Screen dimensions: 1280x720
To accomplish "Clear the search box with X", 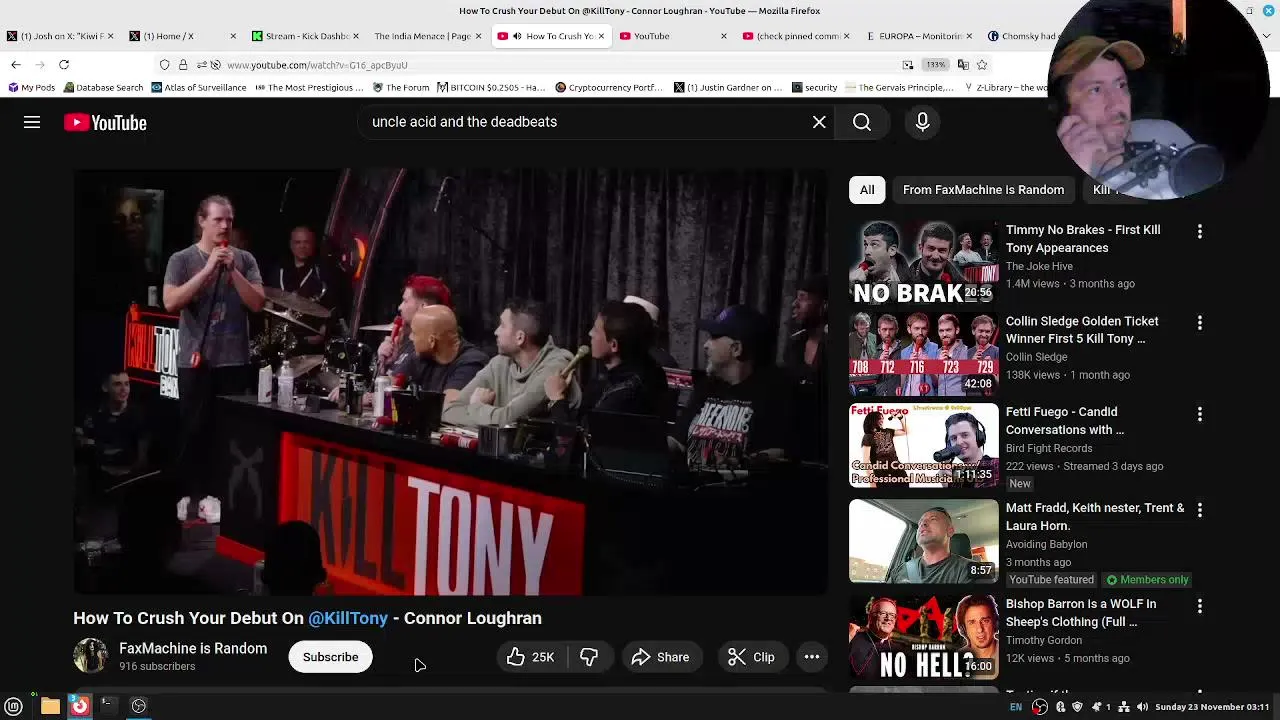I will [x=819, y=122].
